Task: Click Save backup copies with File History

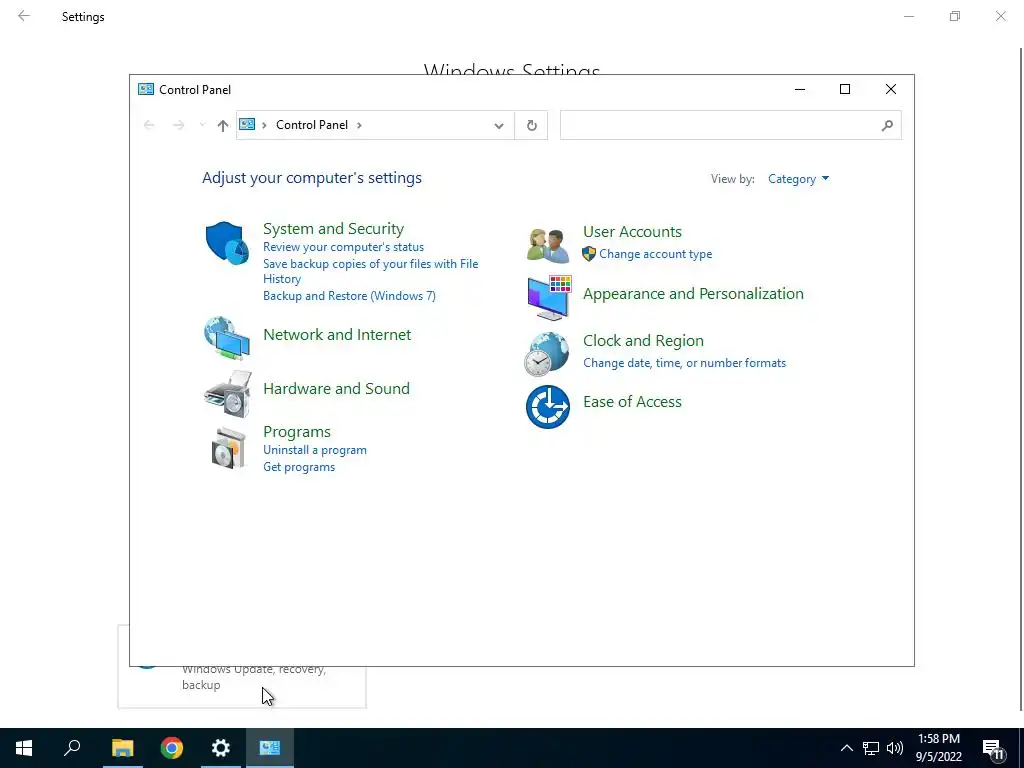Action: [x=370, y=271]
